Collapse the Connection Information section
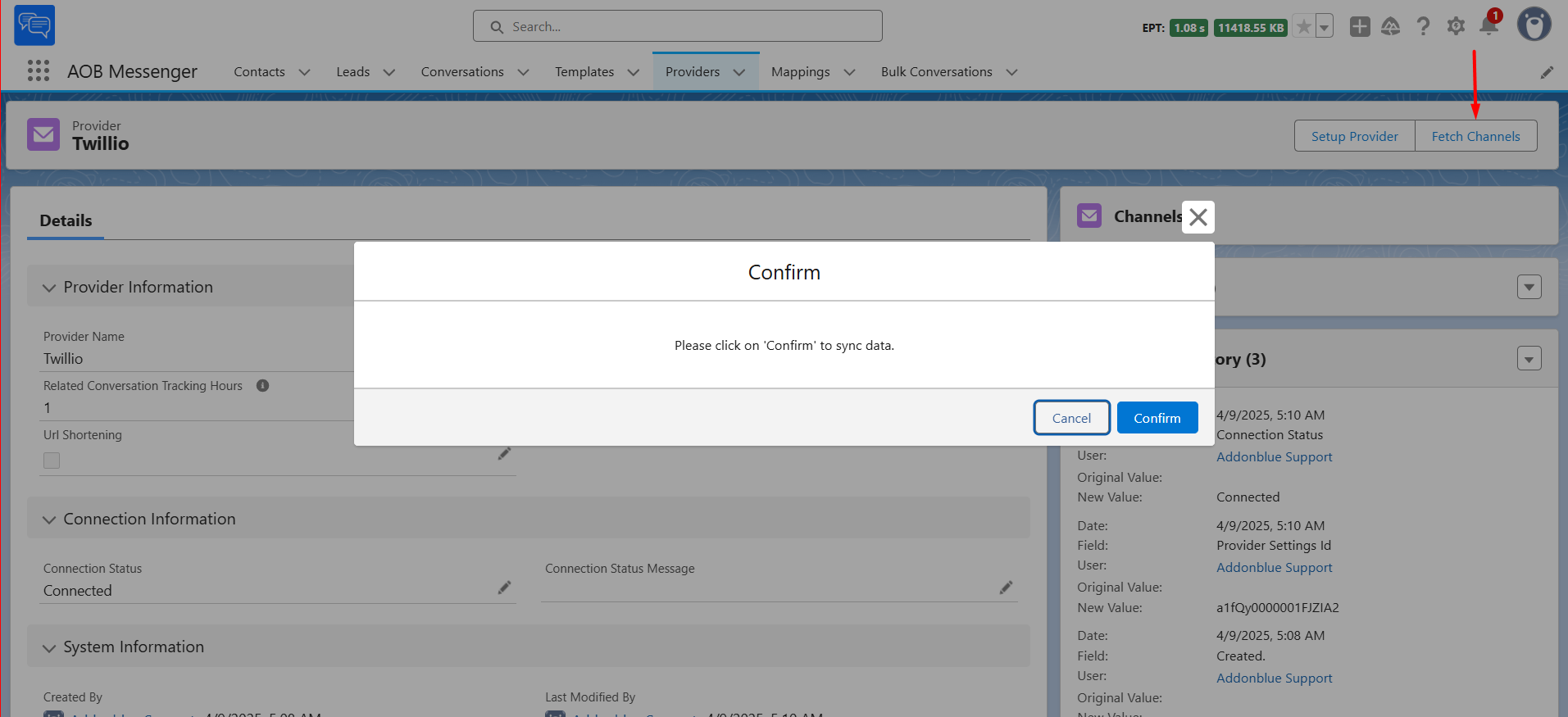Screen dimensions: 1568x717 click(49, 520)
